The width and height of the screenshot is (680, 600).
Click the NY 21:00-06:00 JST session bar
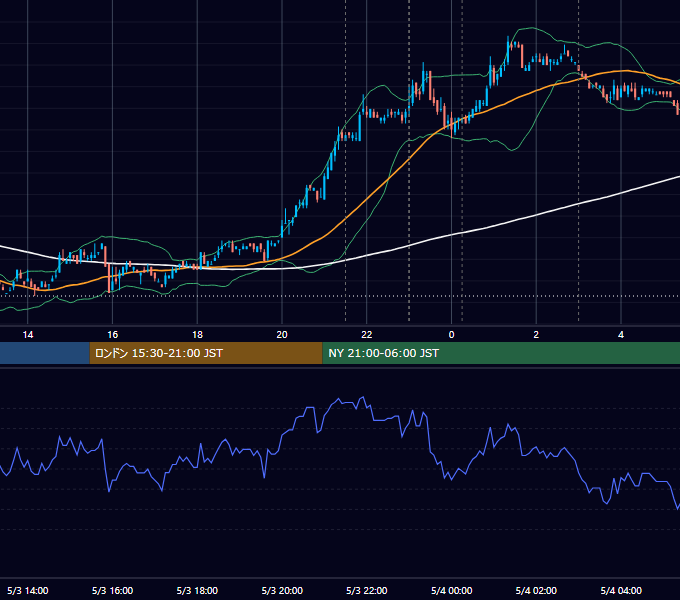[x=501, y=353]
